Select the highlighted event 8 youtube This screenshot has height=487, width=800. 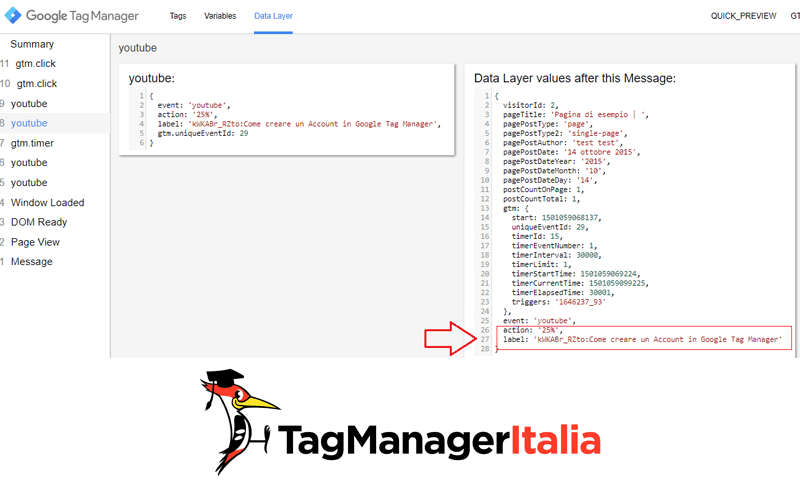point(29,123)
